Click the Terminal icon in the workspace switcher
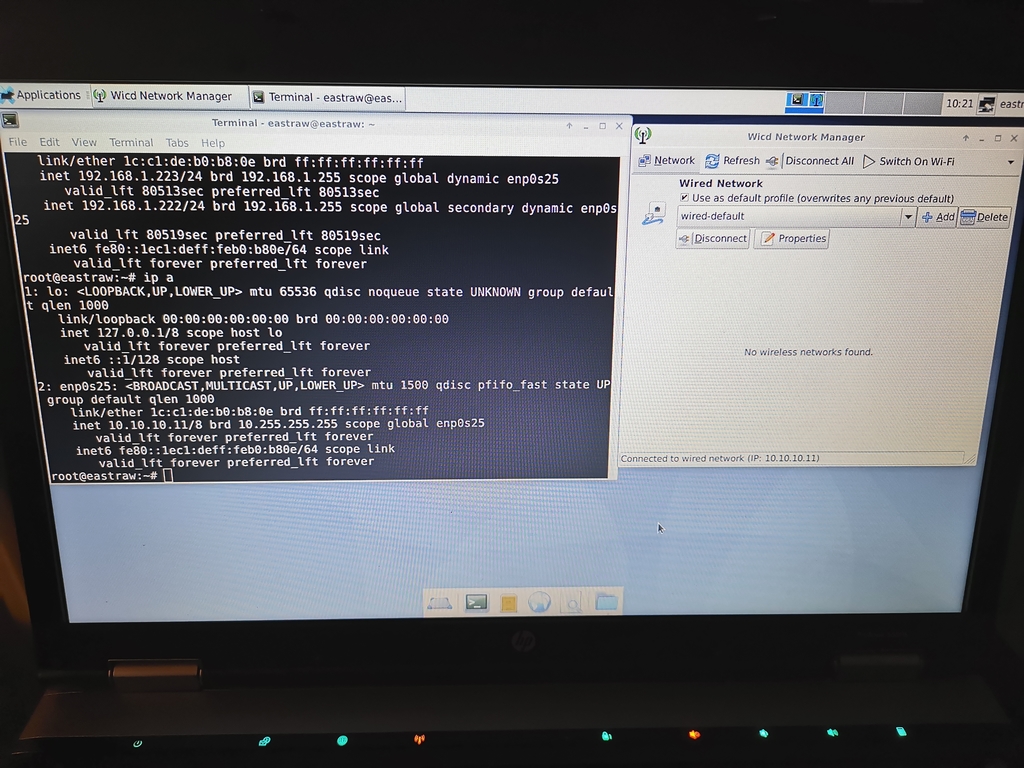The image size is (1024, 768). [797, 100]
